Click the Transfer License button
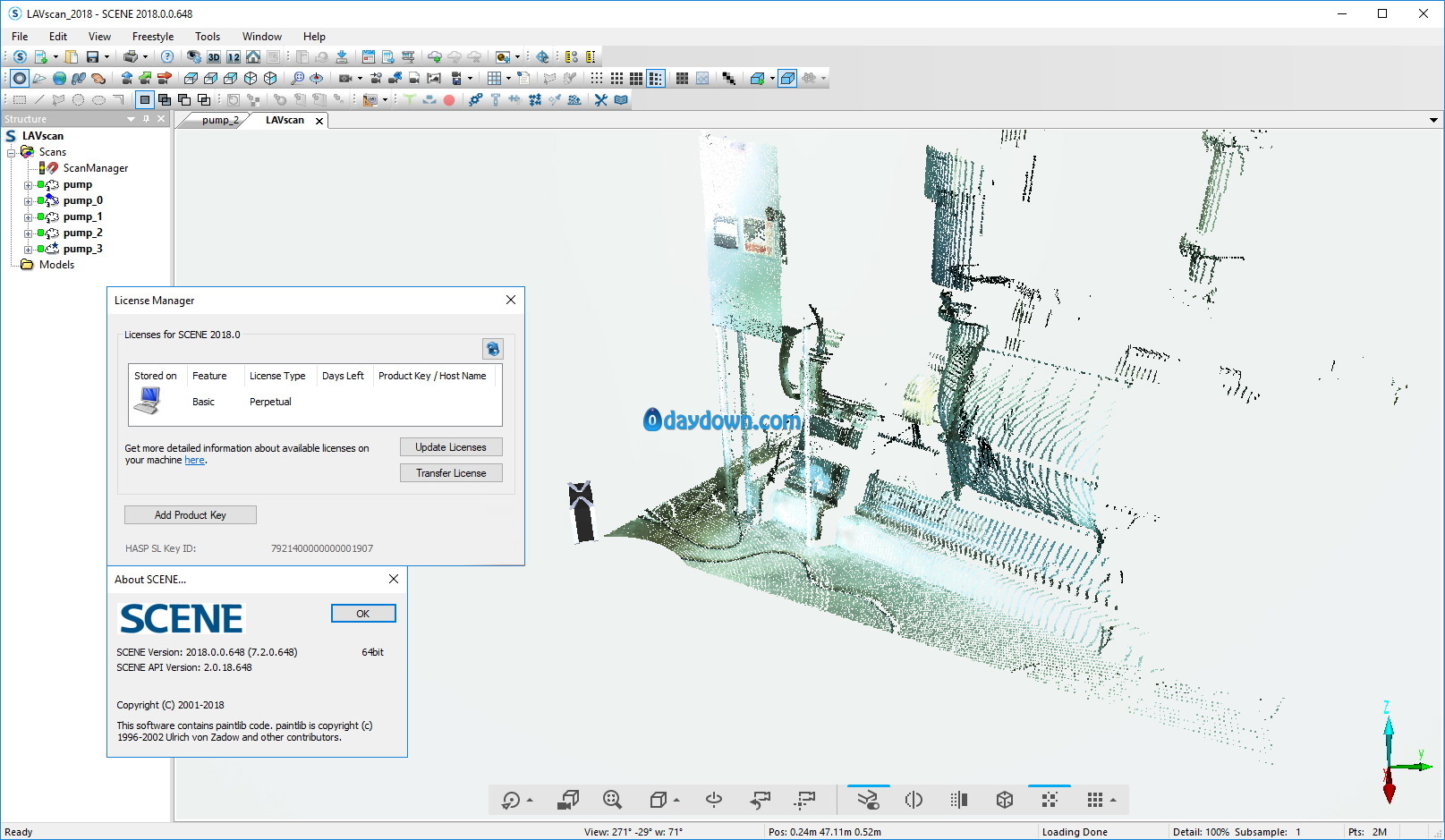The image size is (1445, 840). point(451,473)
